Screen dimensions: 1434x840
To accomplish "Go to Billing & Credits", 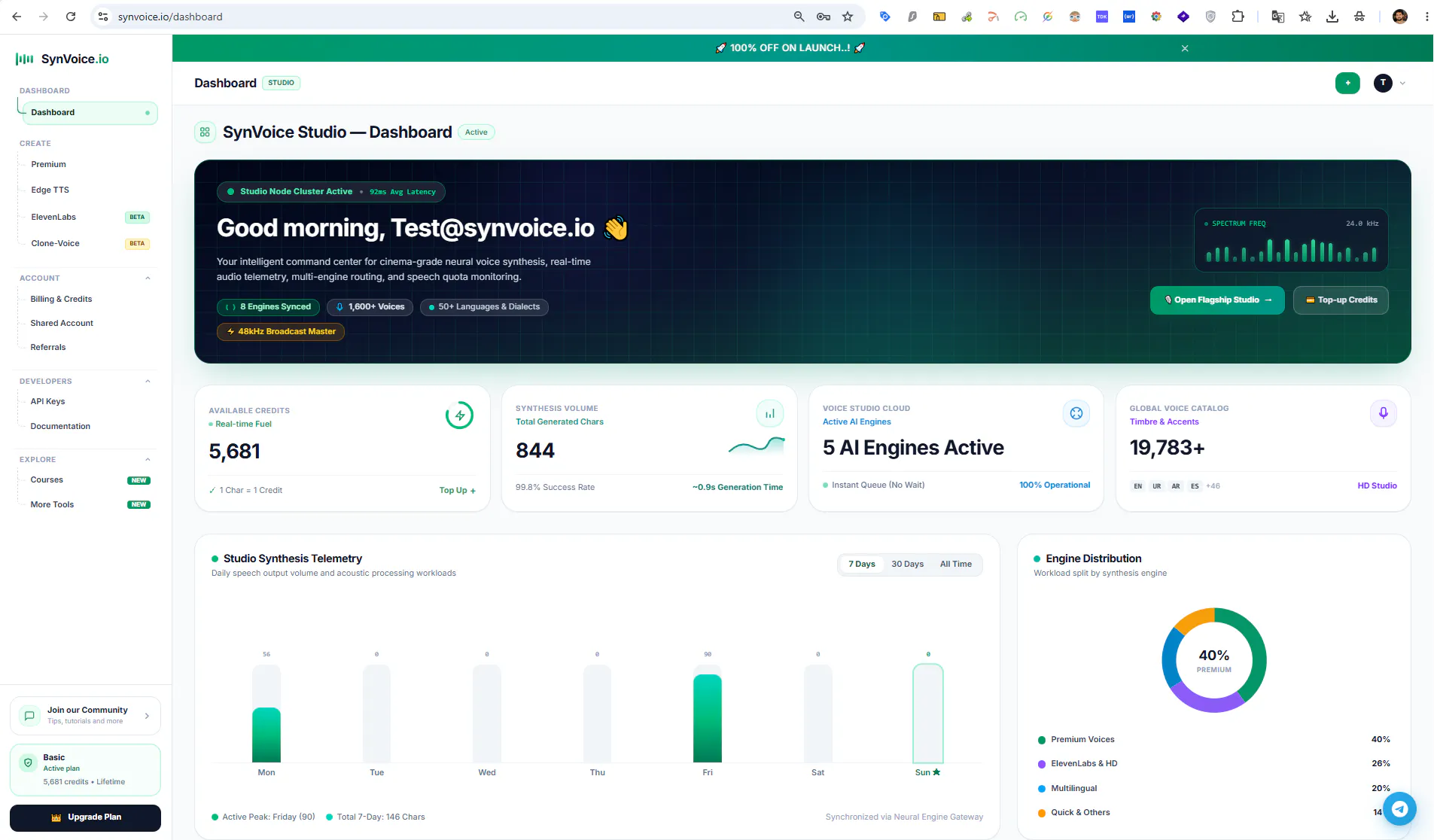I will (x=61, y=299).
